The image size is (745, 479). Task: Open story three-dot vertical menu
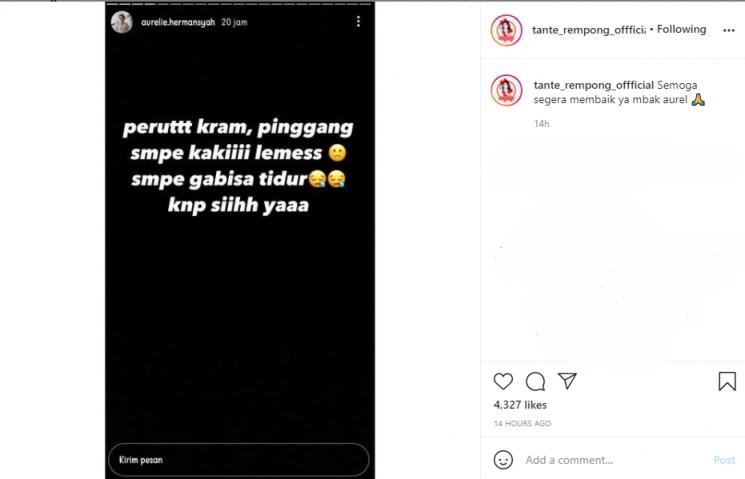click(x=358, y=21)
